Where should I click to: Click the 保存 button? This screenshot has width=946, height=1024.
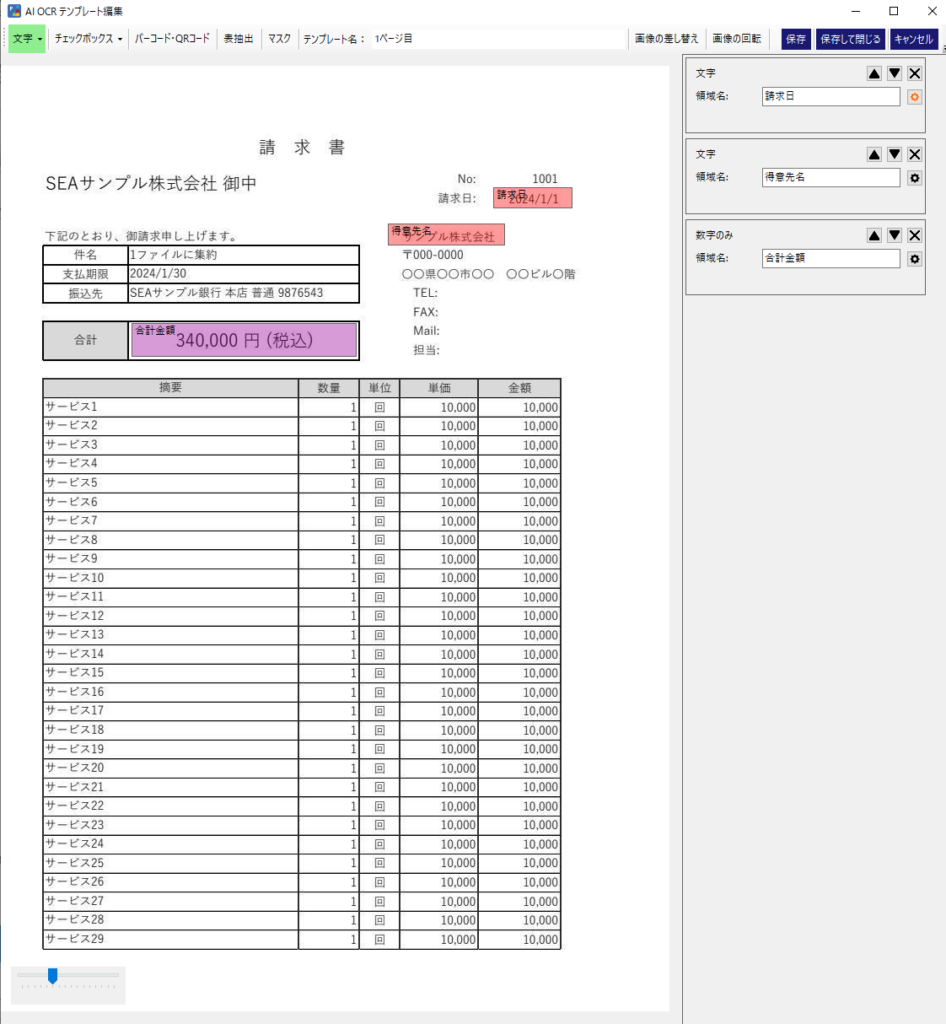tap(796, 39)
